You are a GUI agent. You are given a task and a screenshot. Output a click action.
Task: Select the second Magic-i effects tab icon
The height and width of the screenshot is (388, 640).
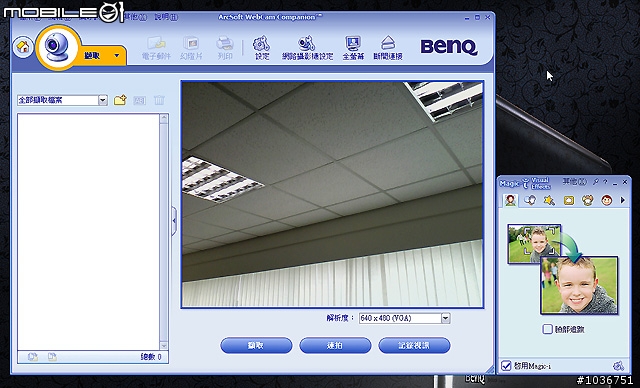pos(530,200)
